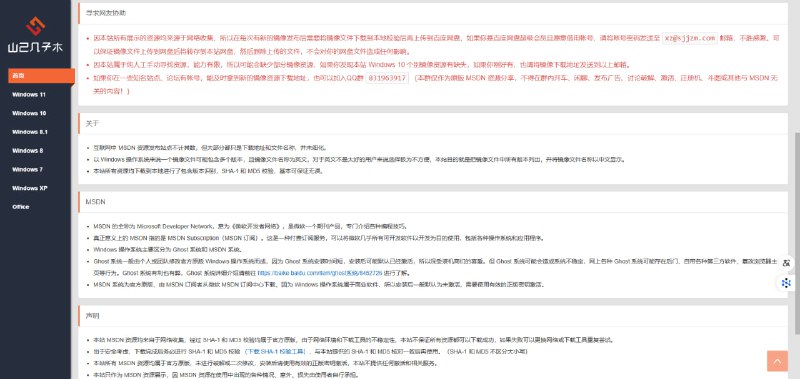The image size is (800, 379).
Task: Click the 声明 section heading
Action: [92, 316]
